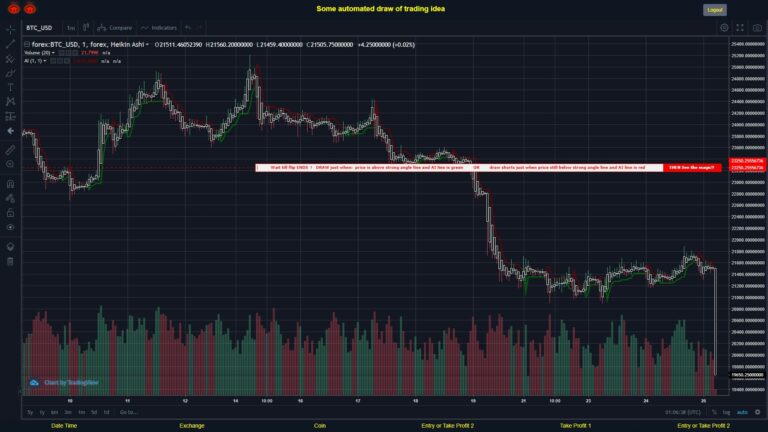Select the ruler measure tool
768x432 pixels.
coord(10,150)
